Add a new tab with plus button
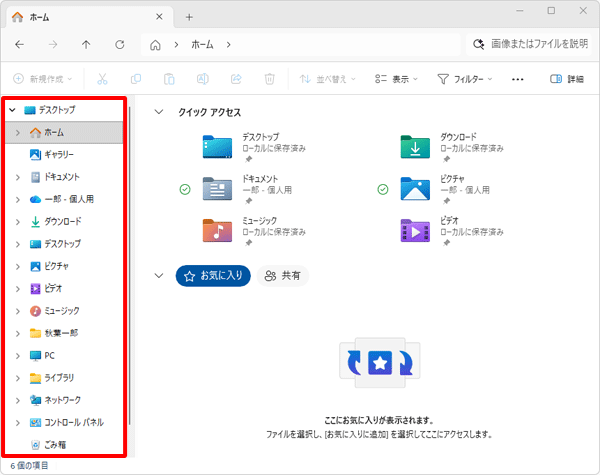This screenshot has height=475, width=600. [189, 17]
